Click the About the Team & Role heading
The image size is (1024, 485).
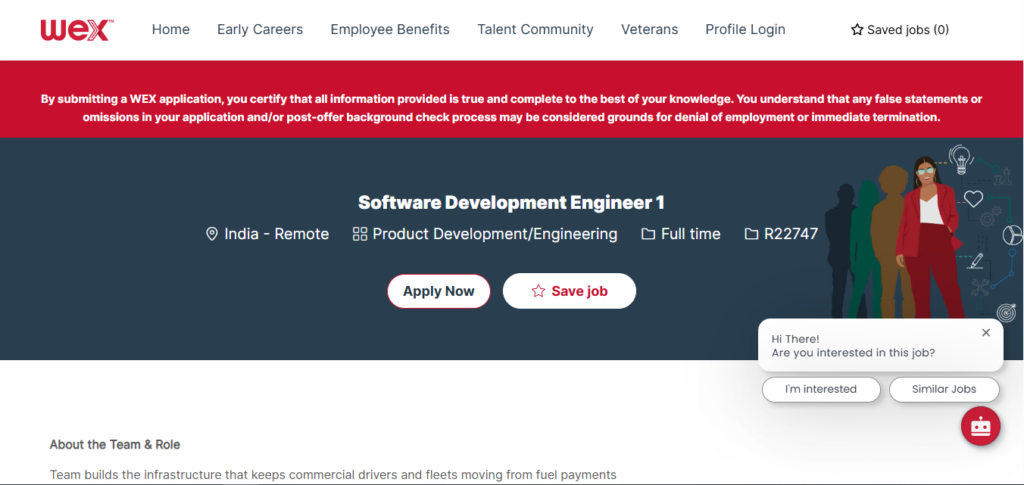click(x=115, y=445)
